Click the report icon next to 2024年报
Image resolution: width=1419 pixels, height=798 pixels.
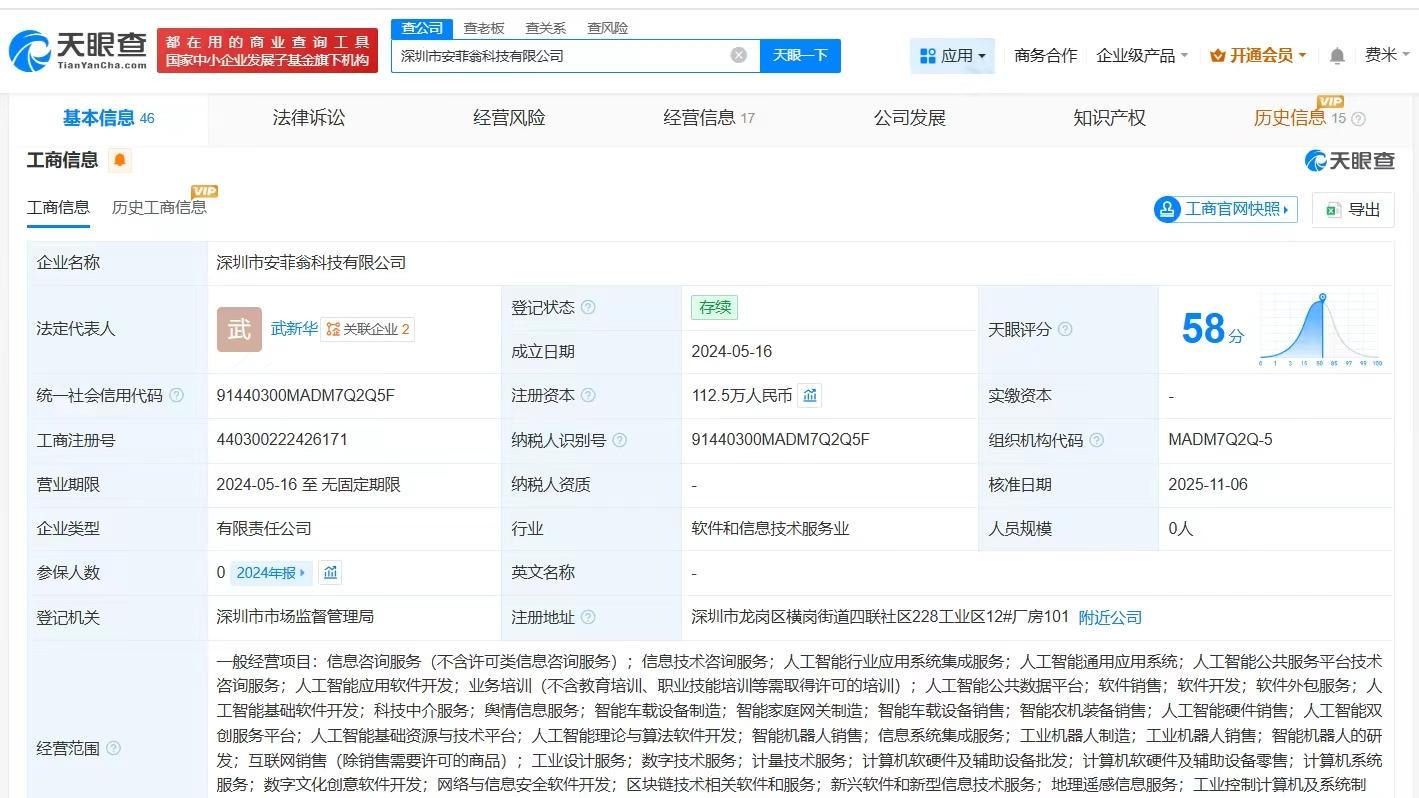click(330, 572)
